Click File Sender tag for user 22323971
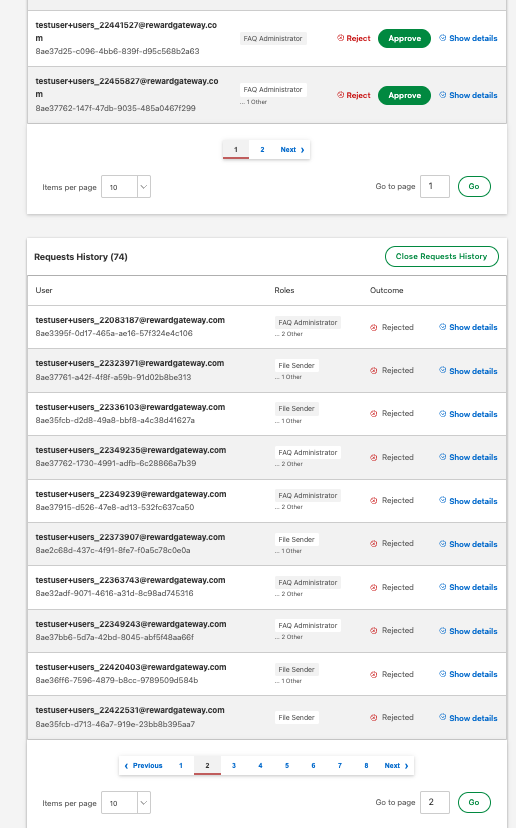This screenshot has width=516, height=828. click(296, 365)
